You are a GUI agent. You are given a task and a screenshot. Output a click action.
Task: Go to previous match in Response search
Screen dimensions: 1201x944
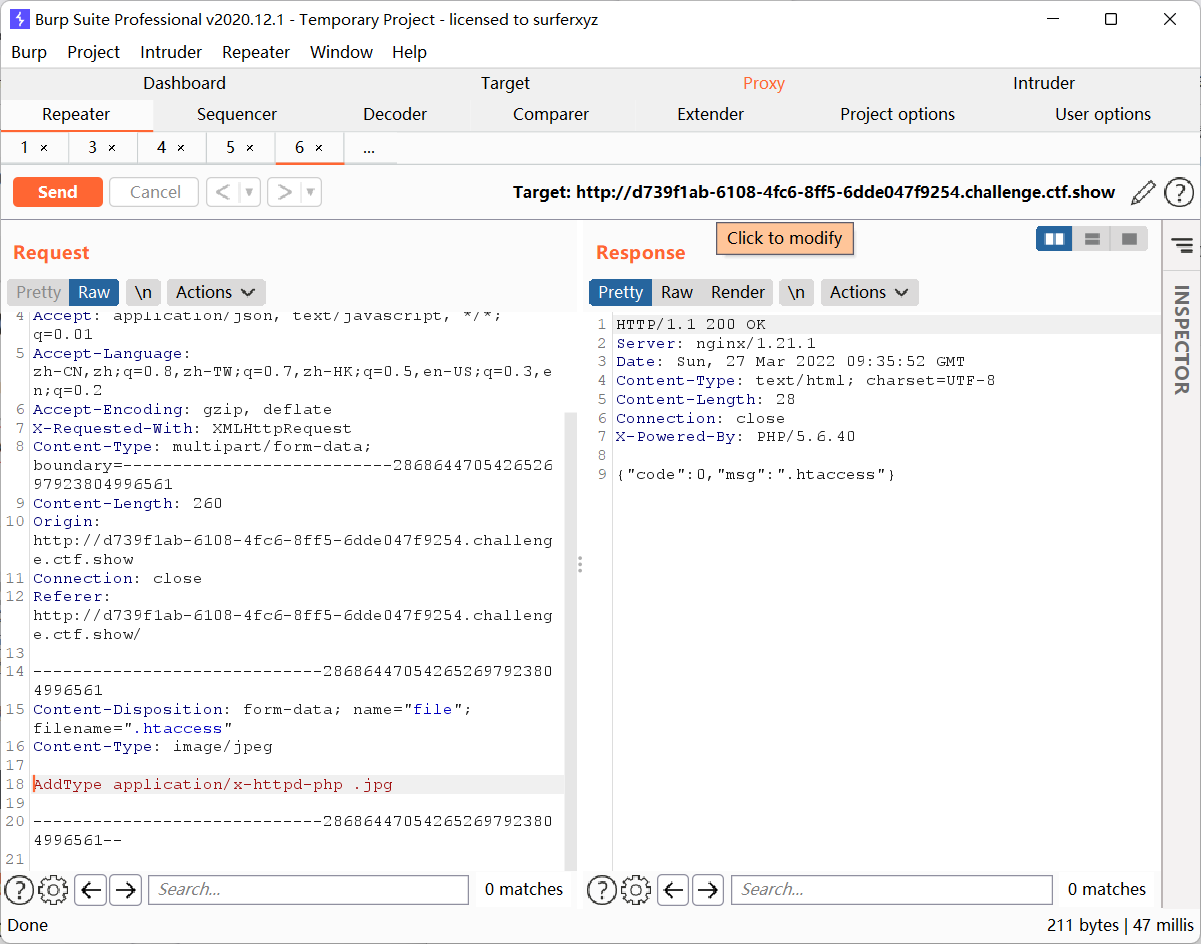pos(673,889)
